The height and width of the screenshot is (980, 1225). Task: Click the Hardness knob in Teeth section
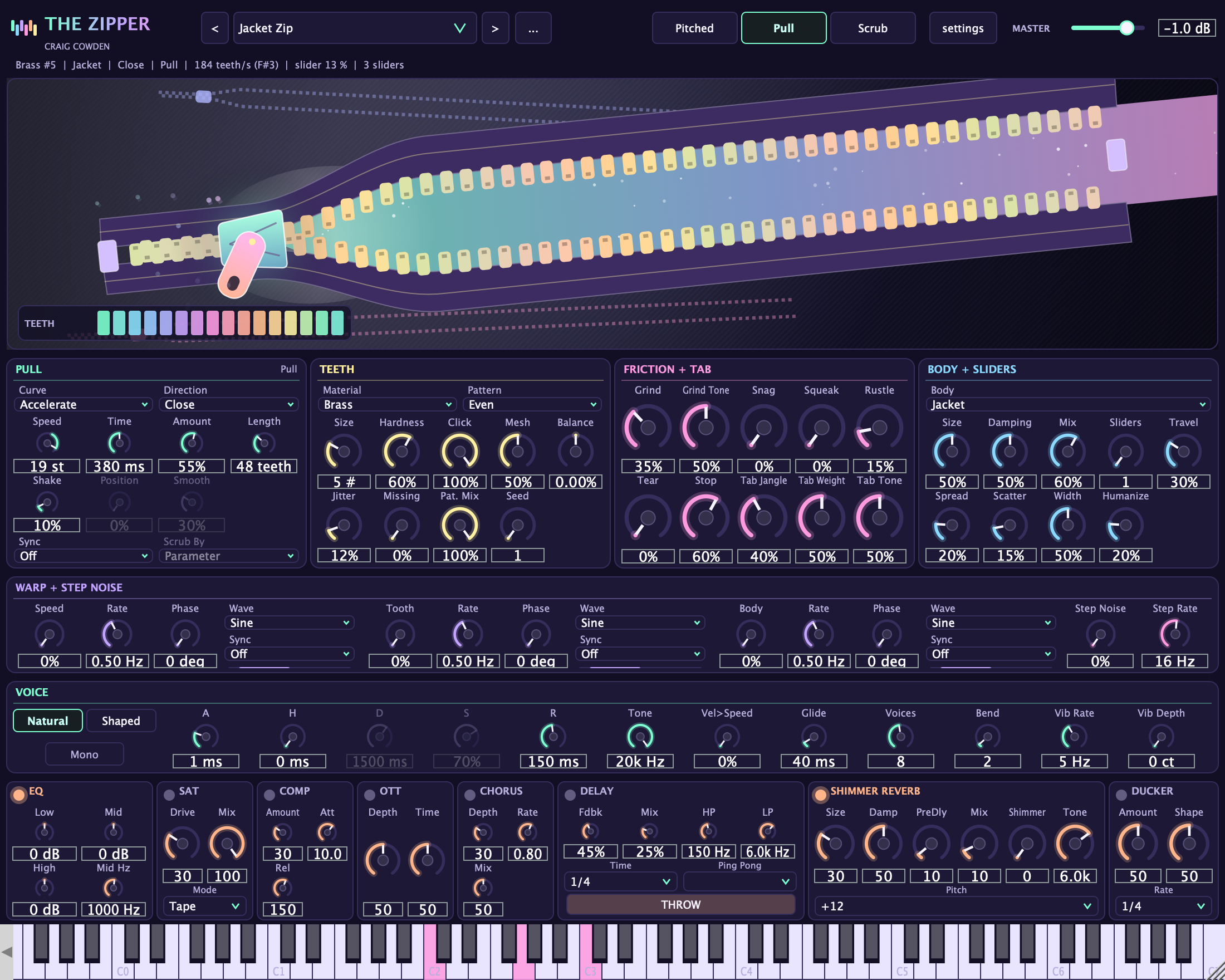pyautogui.click(x=401, y=452)
